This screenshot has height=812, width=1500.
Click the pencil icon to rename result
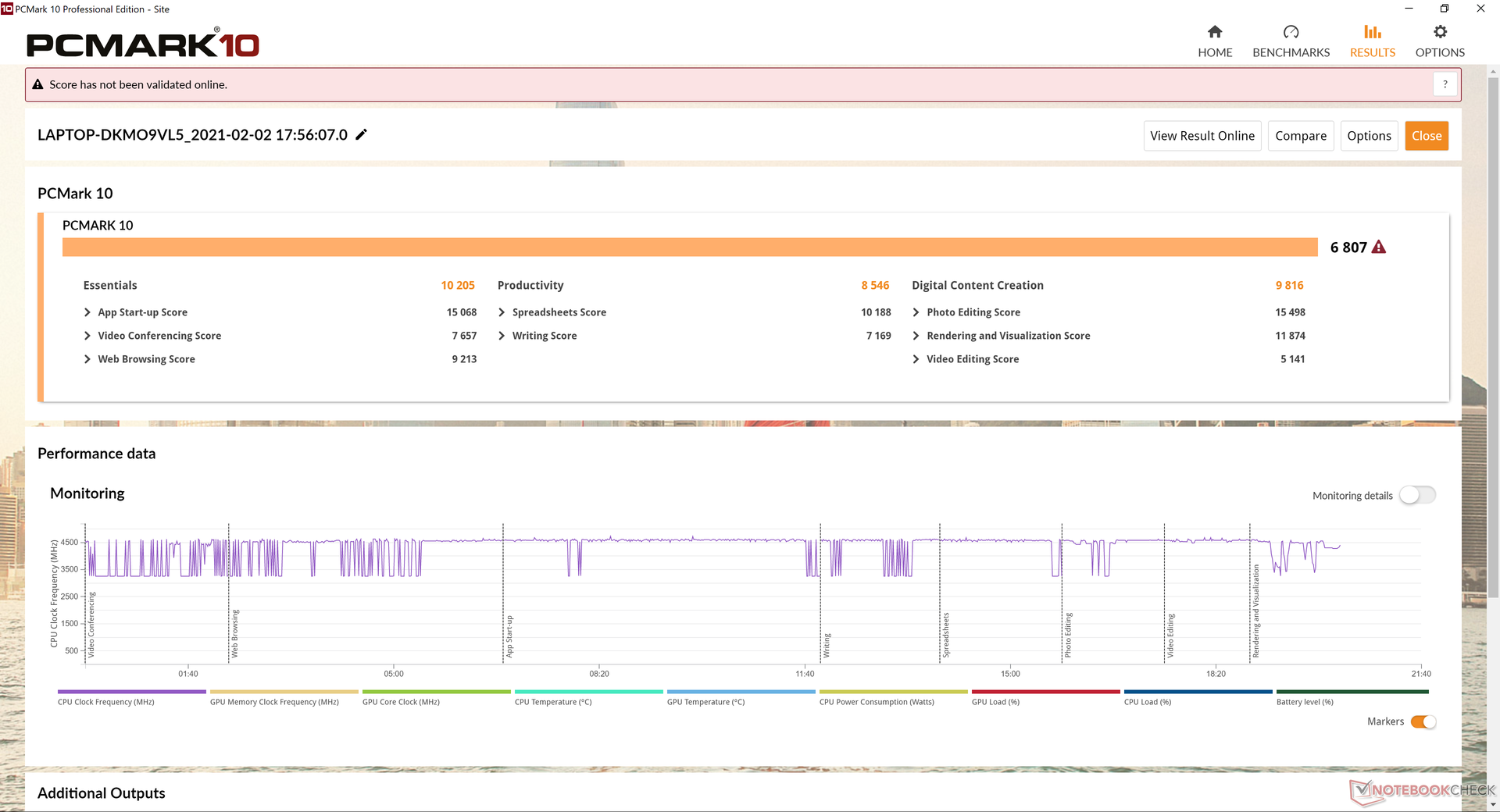tap(361, 134)
